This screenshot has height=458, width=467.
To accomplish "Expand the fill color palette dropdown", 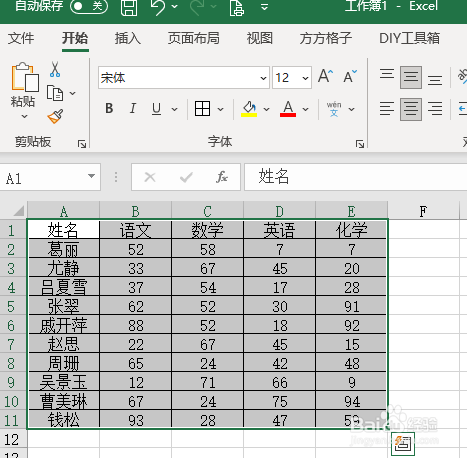I will [x=266, y=109].
